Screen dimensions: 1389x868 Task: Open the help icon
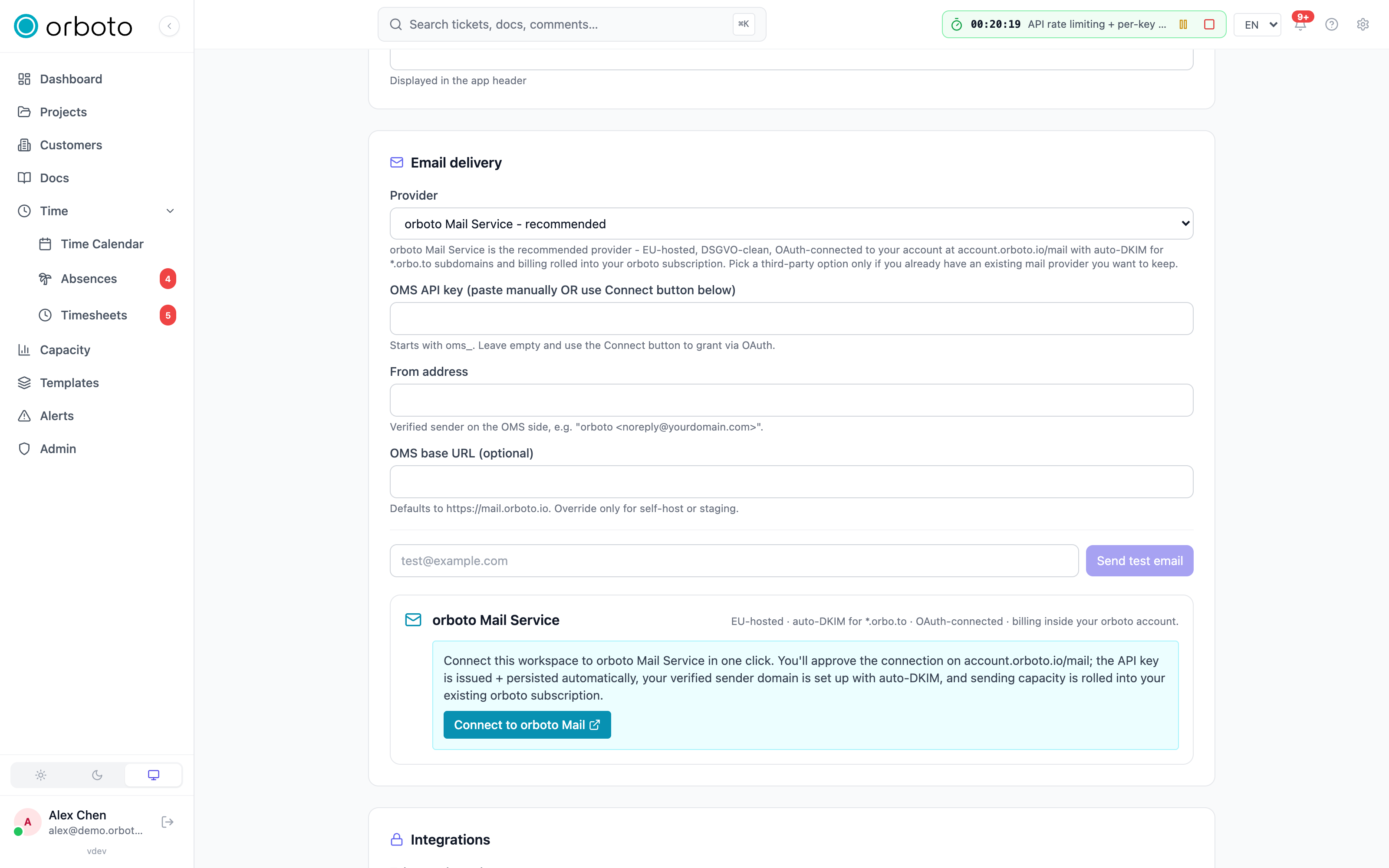[x=1332, y=25]
